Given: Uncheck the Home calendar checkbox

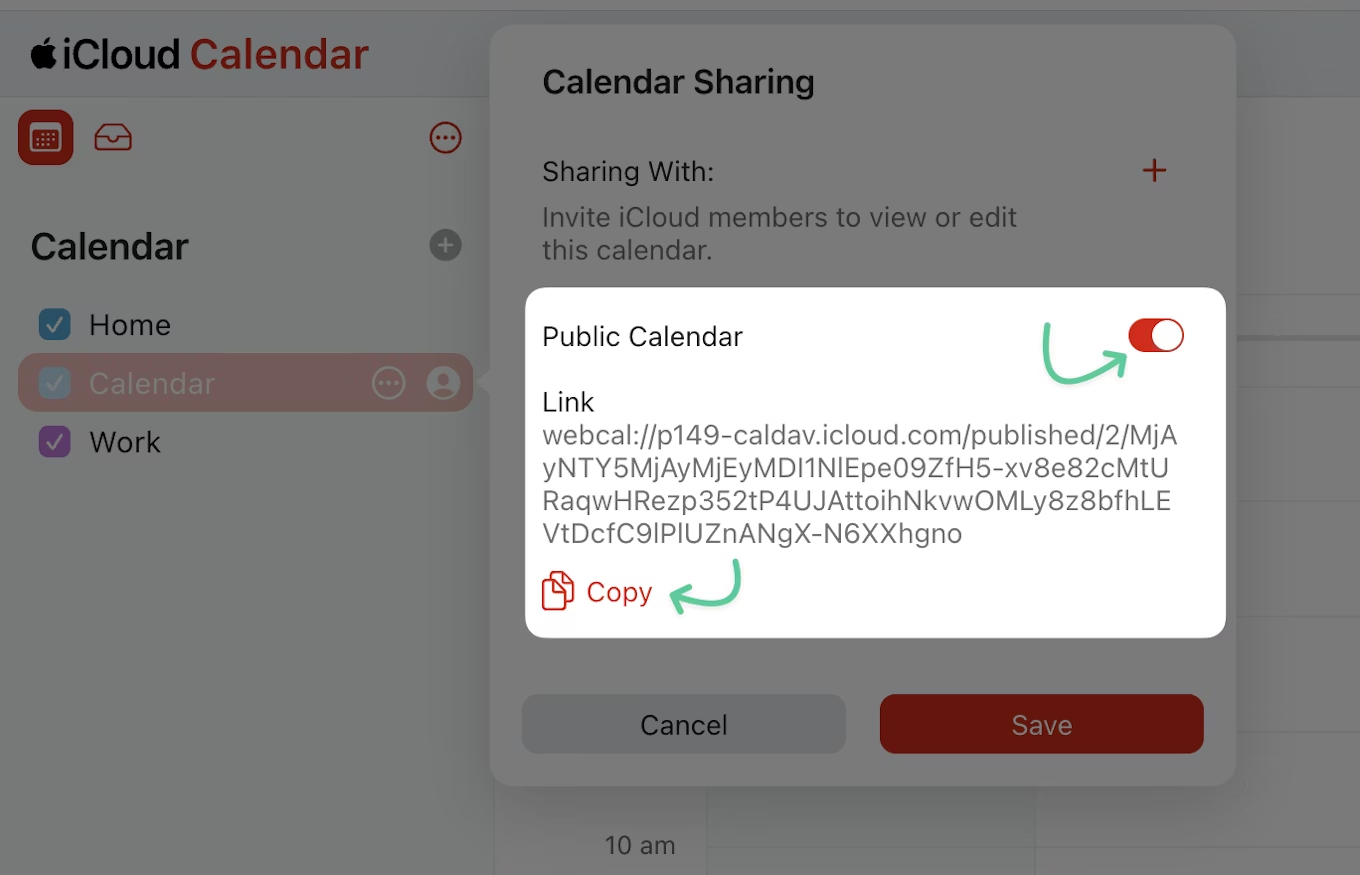Looking at the screenshot, I should tap(54, 325).
